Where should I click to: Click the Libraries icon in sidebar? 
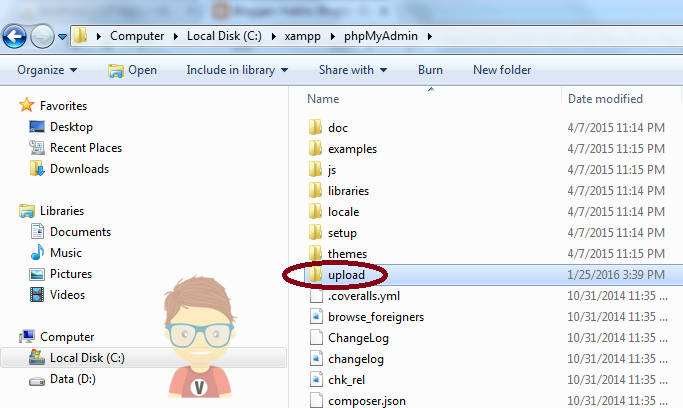pyautogui.click(x=27, y=211)
